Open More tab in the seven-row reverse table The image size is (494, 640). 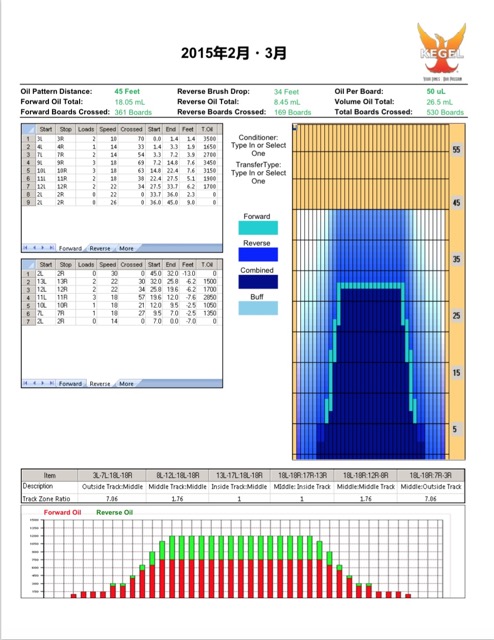(x=126, y=384)
